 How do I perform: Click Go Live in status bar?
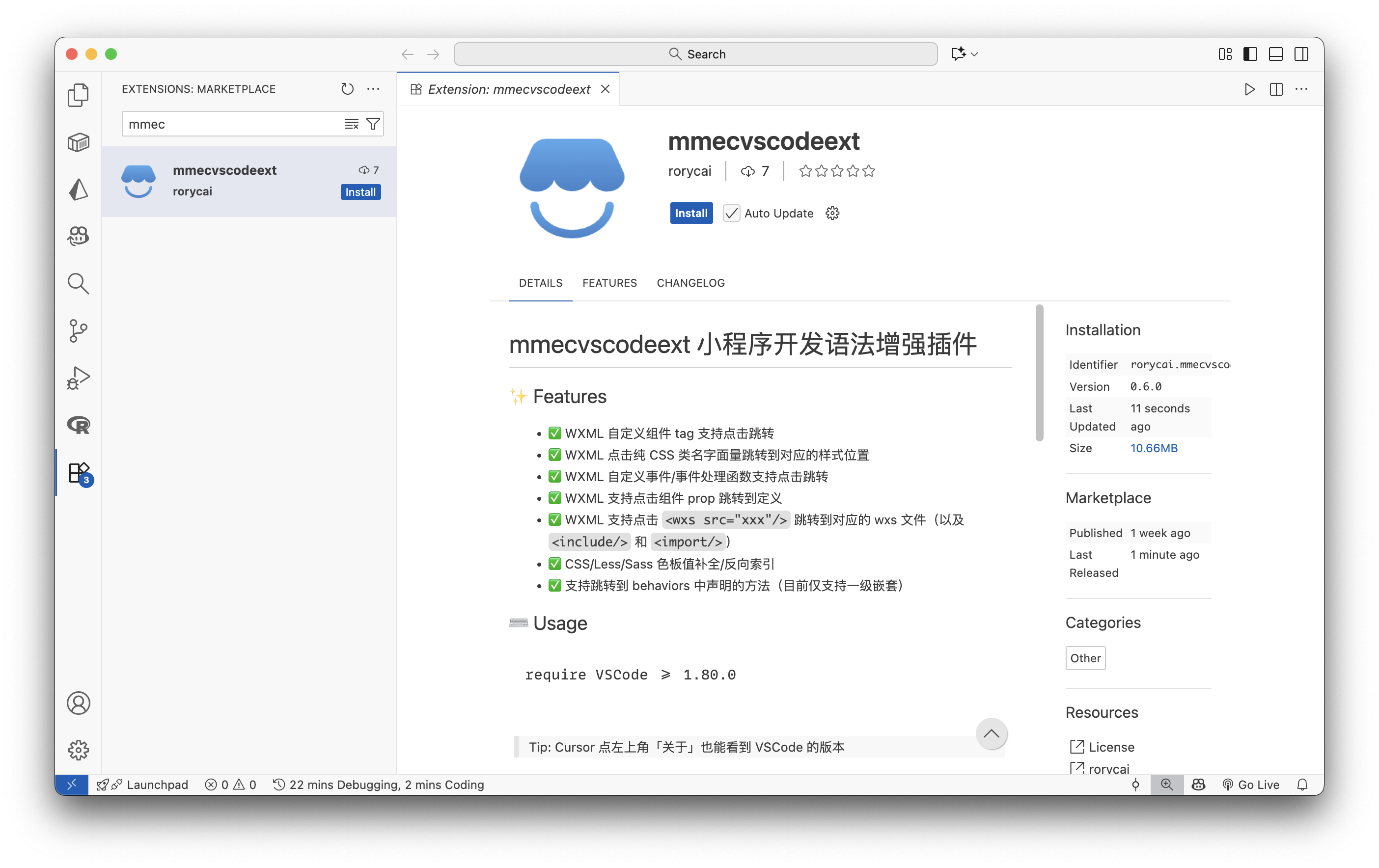click(x=1252, y=785)
